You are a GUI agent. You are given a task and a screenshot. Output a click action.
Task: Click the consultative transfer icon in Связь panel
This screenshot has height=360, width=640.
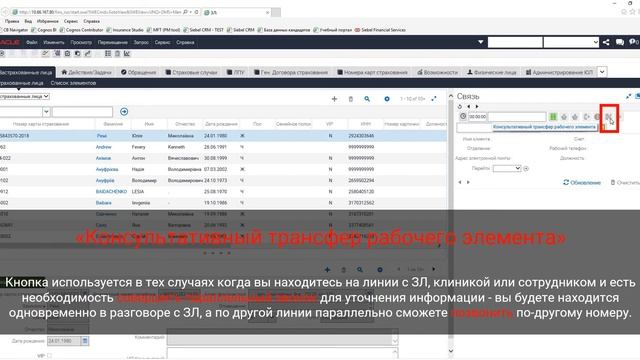[x=608, y=117]
